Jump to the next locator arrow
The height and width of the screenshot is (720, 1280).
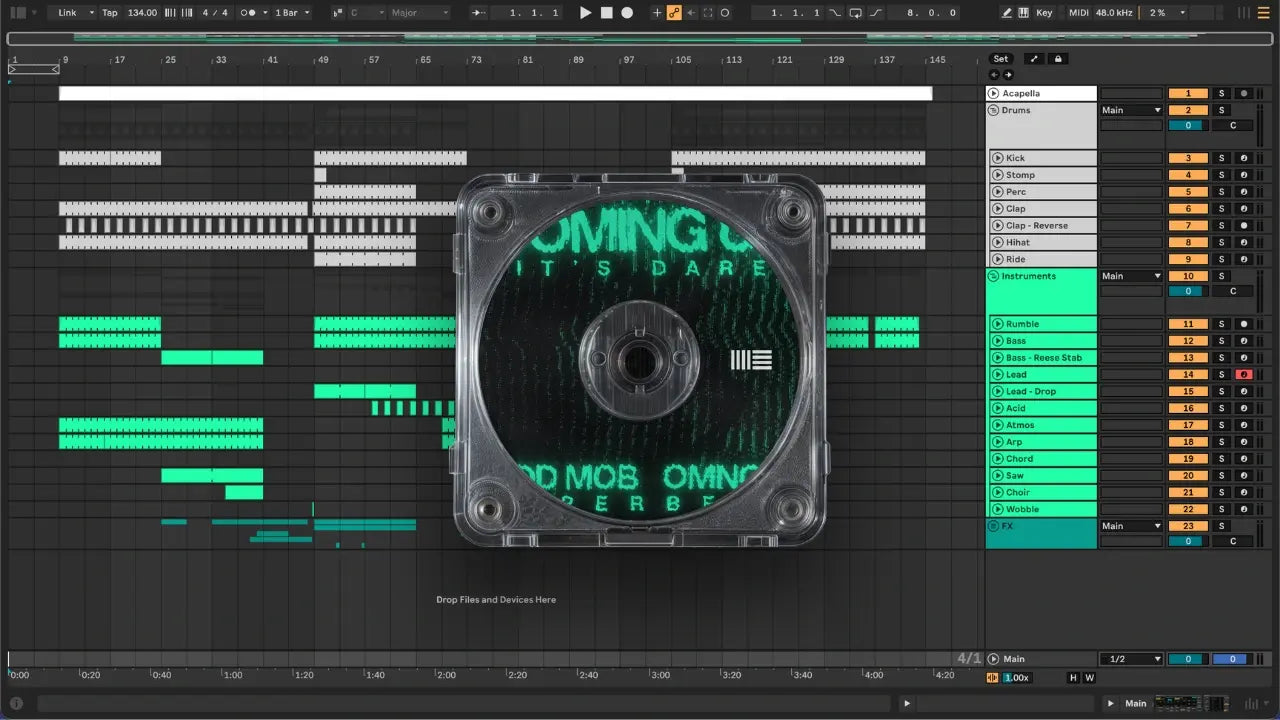pos(1008,75)
